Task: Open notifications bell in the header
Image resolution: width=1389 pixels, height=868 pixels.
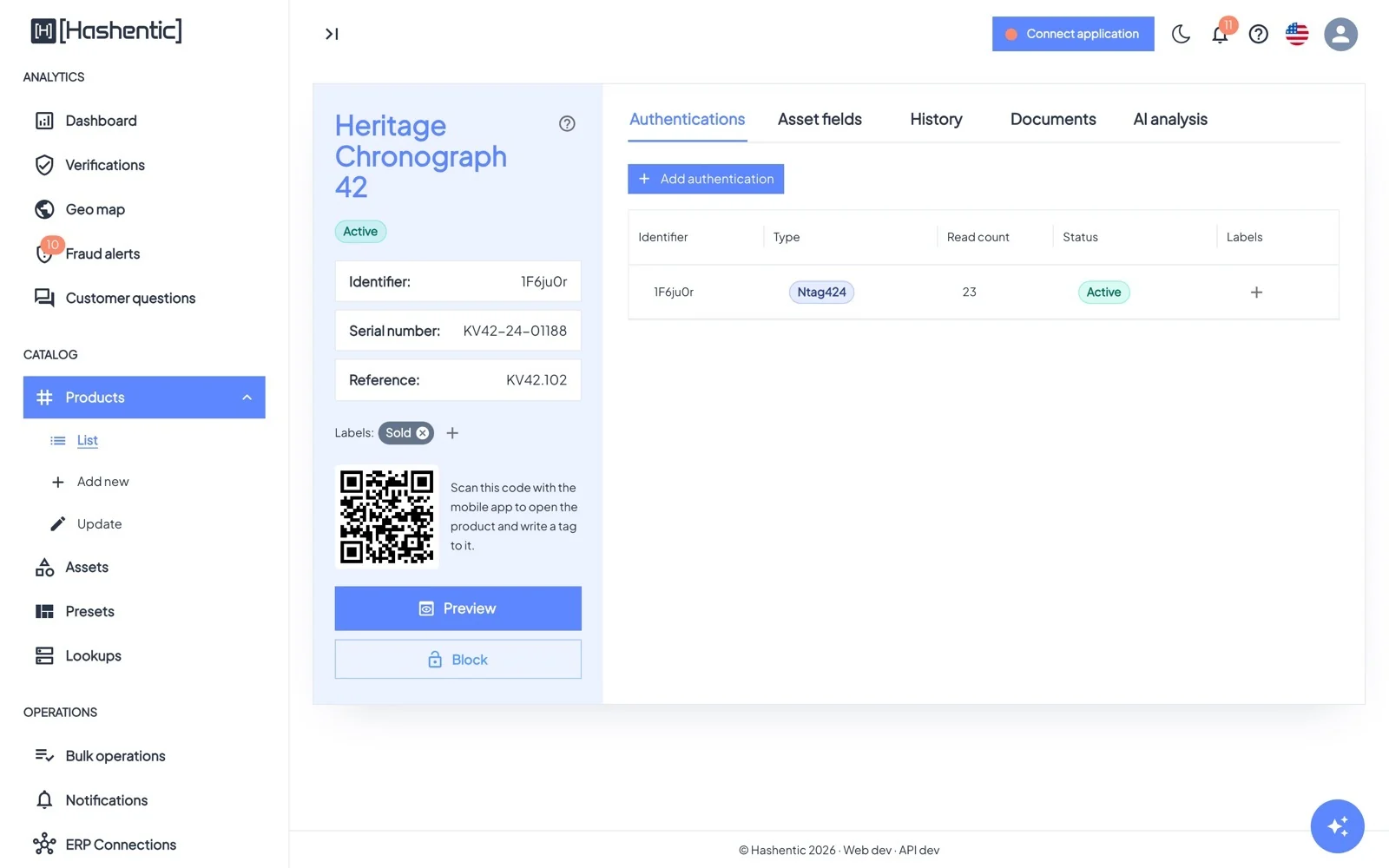Action: [1220, 34]
